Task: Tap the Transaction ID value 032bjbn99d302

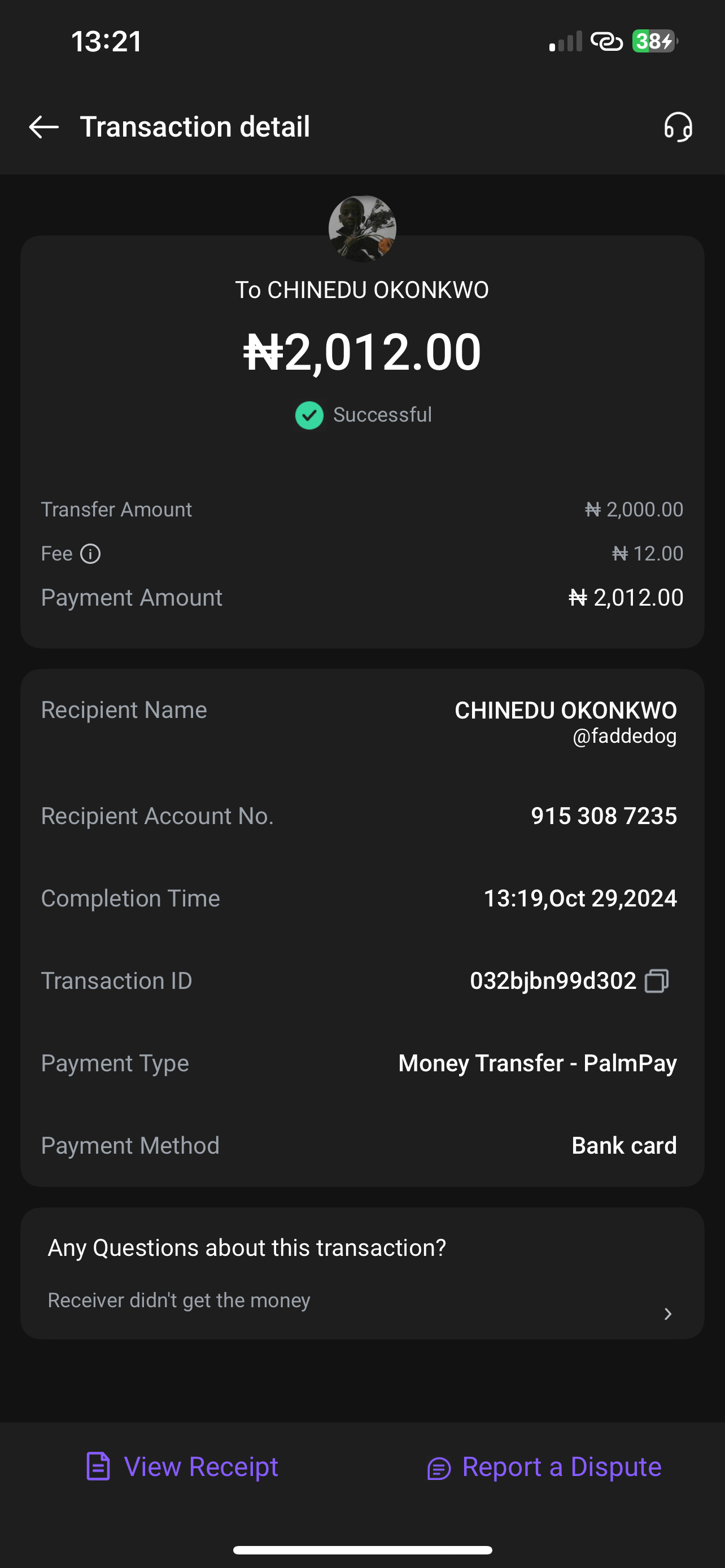Action: (553, 980)
